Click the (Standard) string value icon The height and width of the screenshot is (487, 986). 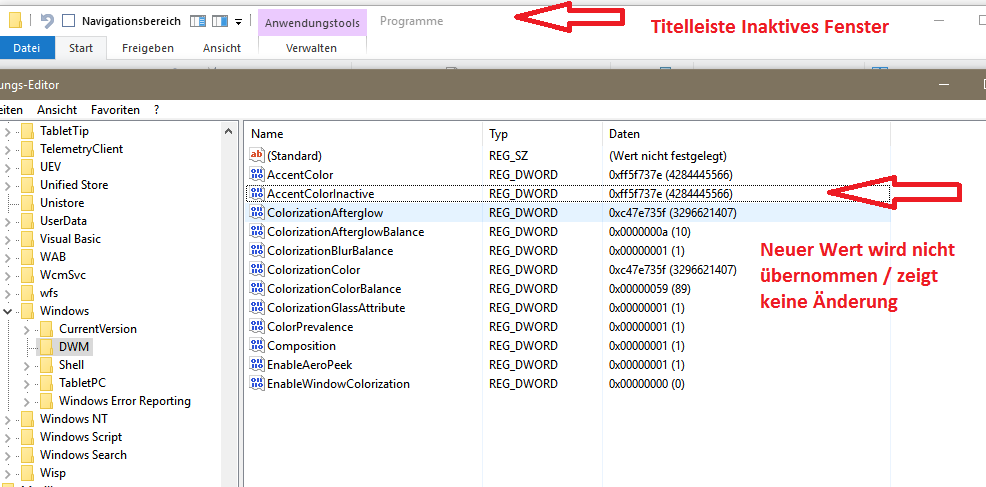pos(257,156)
